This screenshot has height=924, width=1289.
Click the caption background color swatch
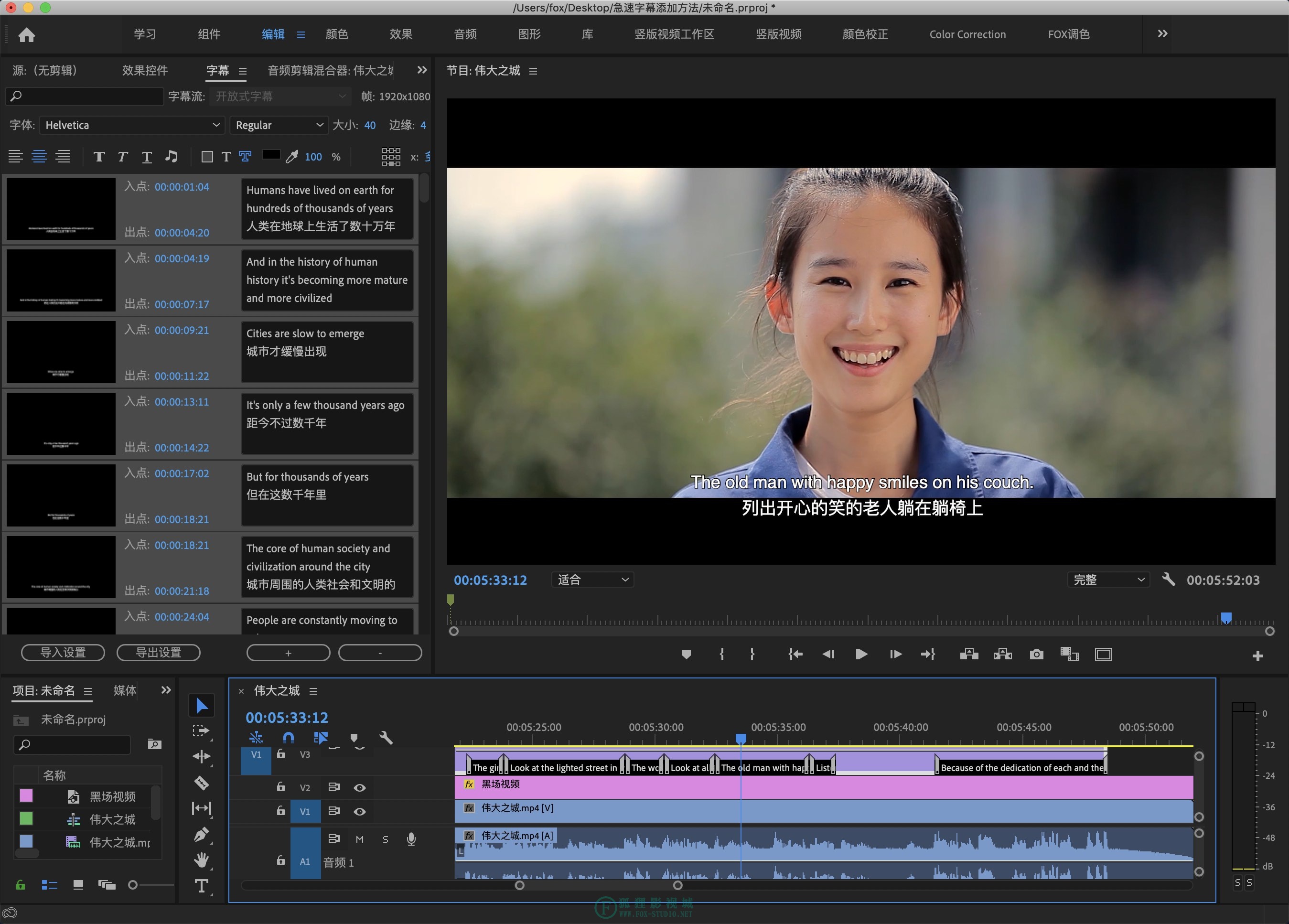pos(270,155)
